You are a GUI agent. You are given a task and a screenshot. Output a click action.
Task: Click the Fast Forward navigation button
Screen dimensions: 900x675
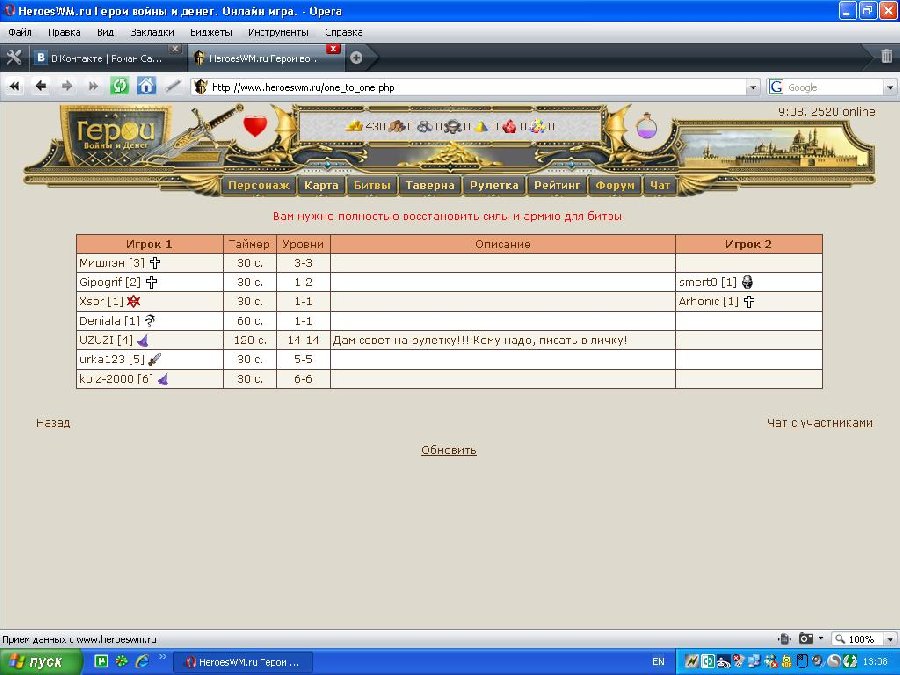[94, 87]
